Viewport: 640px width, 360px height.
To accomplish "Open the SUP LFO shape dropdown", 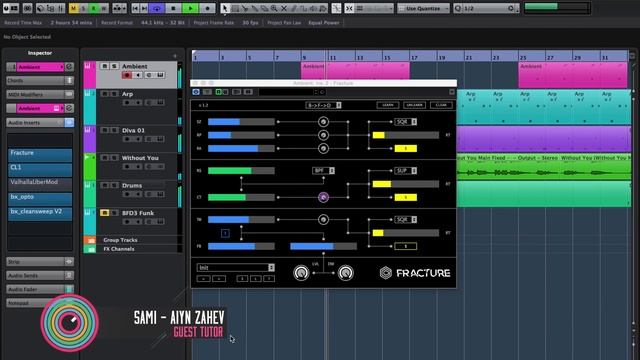I will point(406,171).
